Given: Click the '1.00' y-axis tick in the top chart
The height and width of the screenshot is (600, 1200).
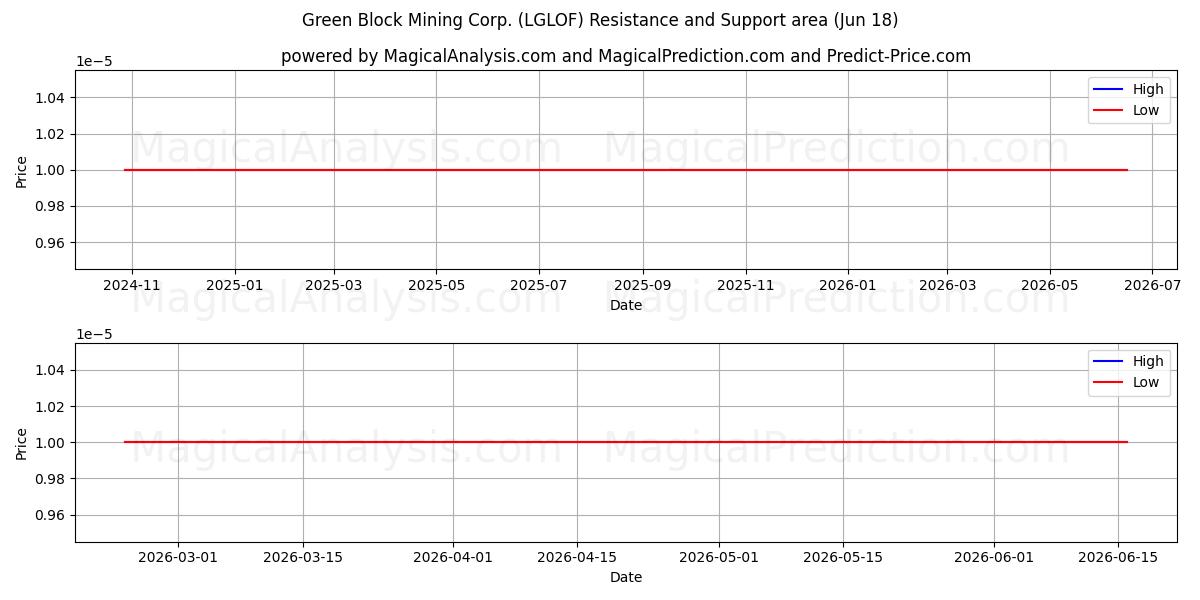Looking at the screenshot, I should pos(52,170).
